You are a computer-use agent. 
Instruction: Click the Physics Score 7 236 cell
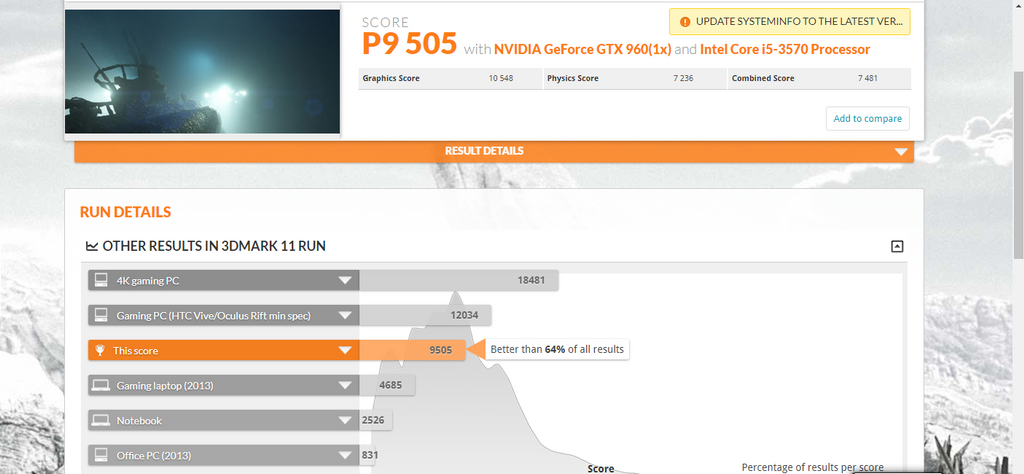pos(634,78)
